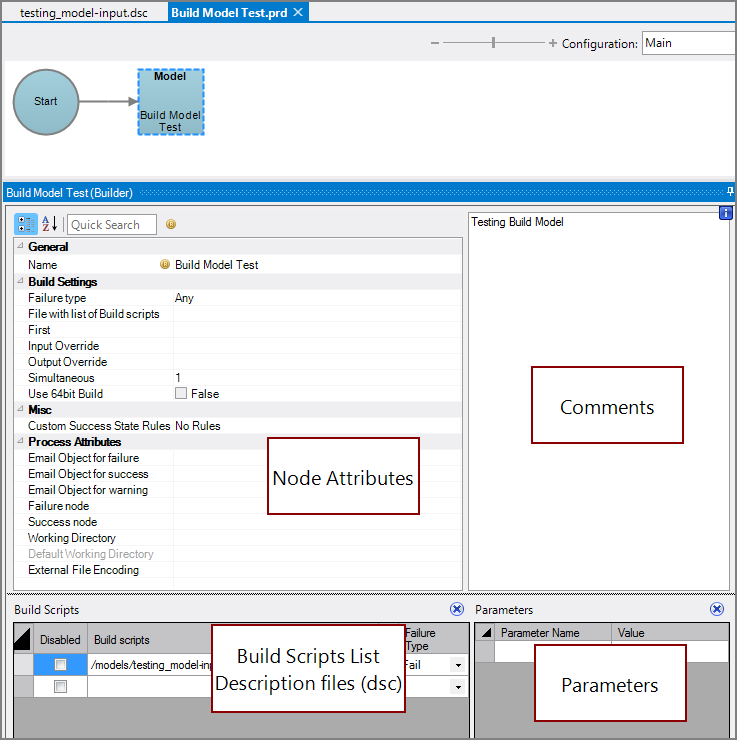
Task: Select the Start node in the diagram
Action: [x=46, y=102]
